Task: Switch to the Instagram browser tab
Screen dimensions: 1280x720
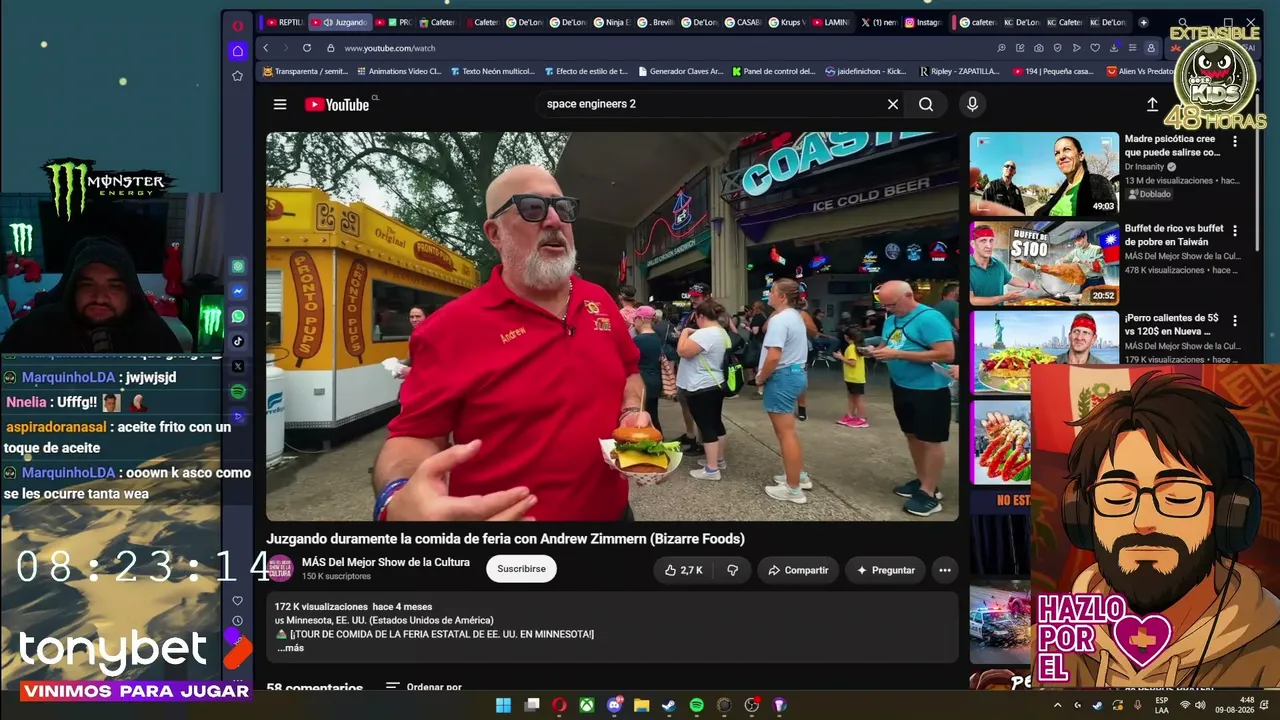Action: click(924, 22)
